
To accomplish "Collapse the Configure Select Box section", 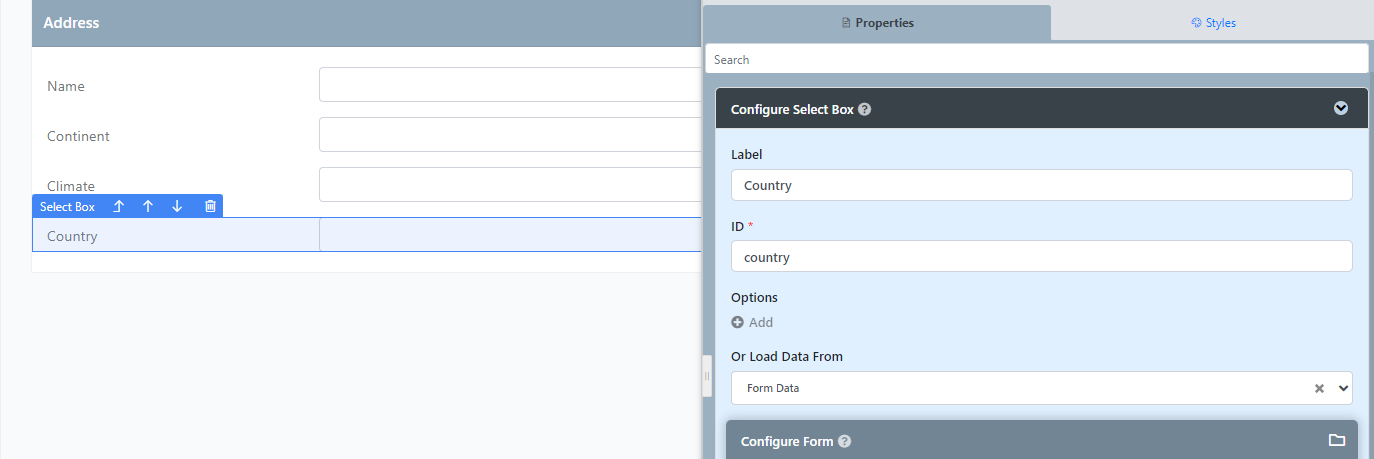I will 1341,108.
